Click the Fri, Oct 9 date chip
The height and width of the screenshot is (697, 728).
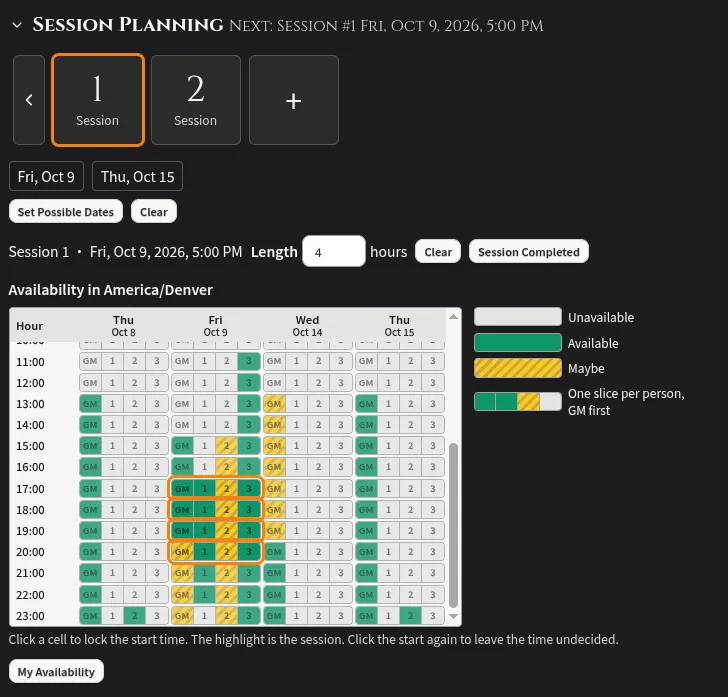46,176
